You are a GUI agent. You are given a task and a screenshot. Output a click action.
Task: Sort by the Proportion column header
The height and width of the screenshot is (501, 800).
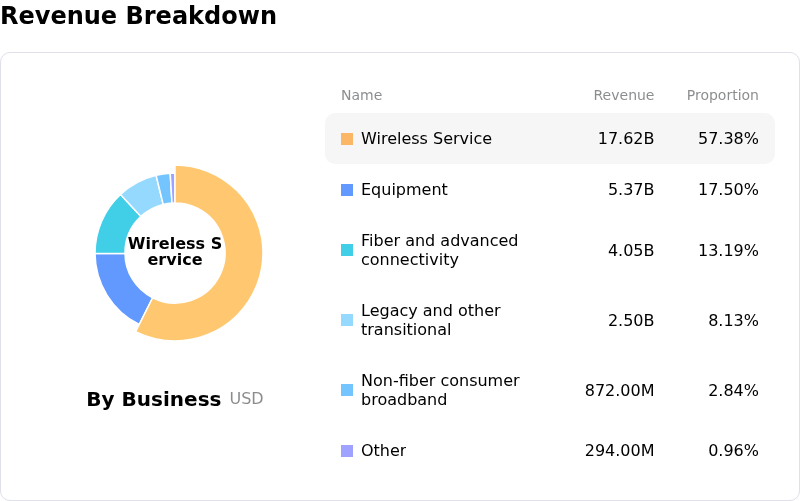(x=722, y=96)
